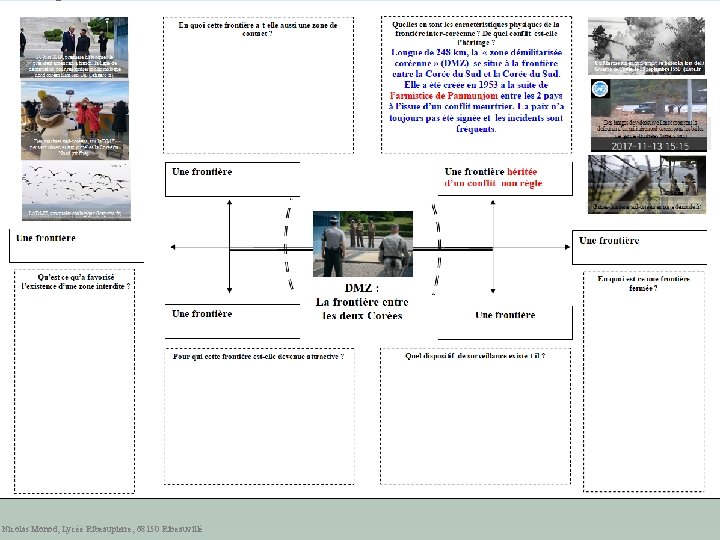The height and width of the screenshot is (540, 720).
Task: Click 'La frontière entre les deux Corées' heading
Action: (362, 309)
